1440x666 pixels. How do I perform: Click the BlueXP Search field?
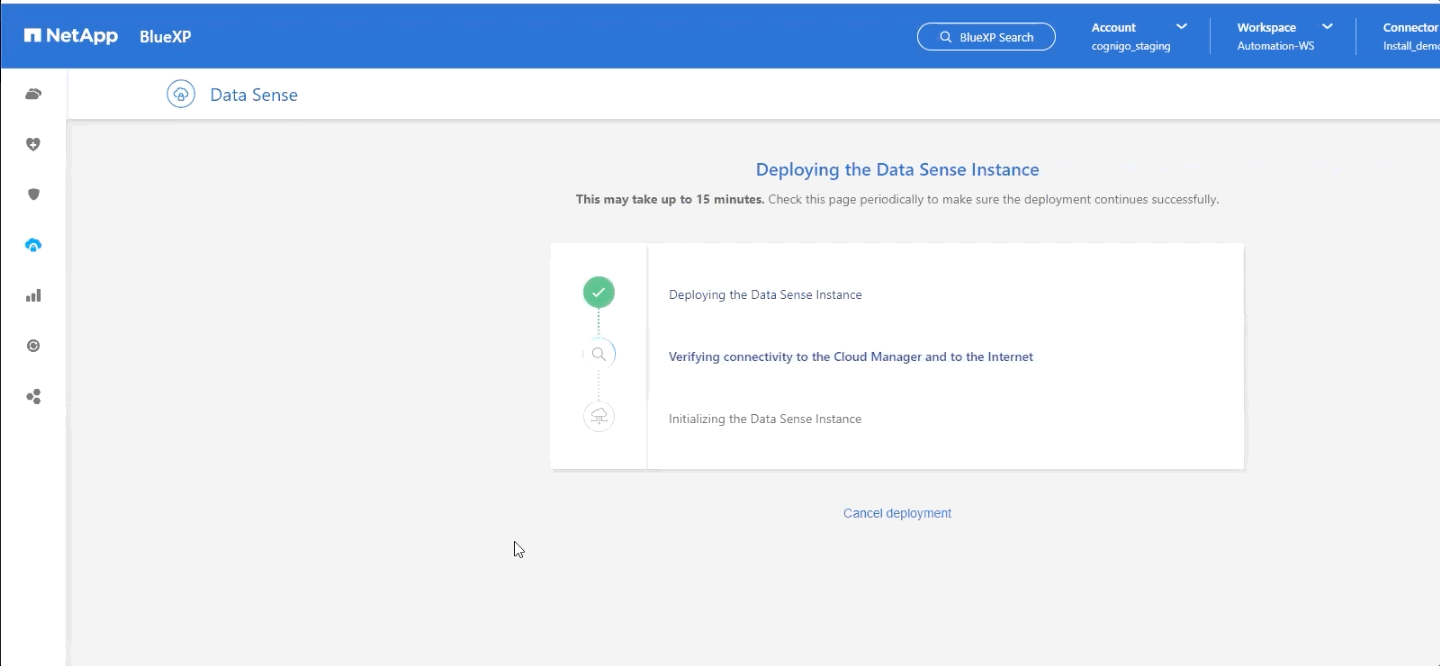[985, 37]
